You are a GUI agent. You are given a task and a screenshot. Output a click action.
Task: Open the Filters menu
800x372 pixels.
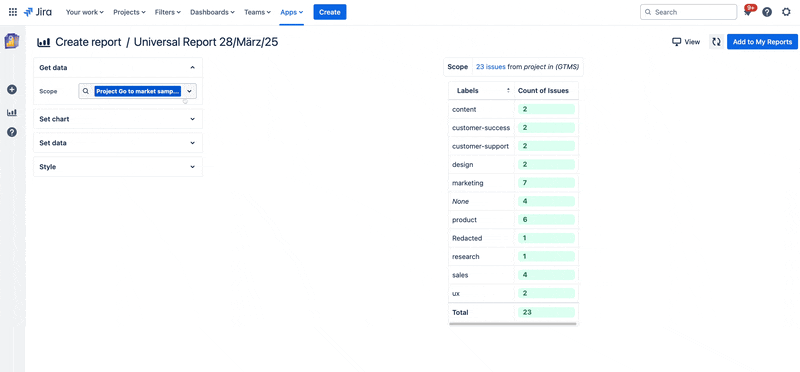pyautogui.click(x=168, y=12)
